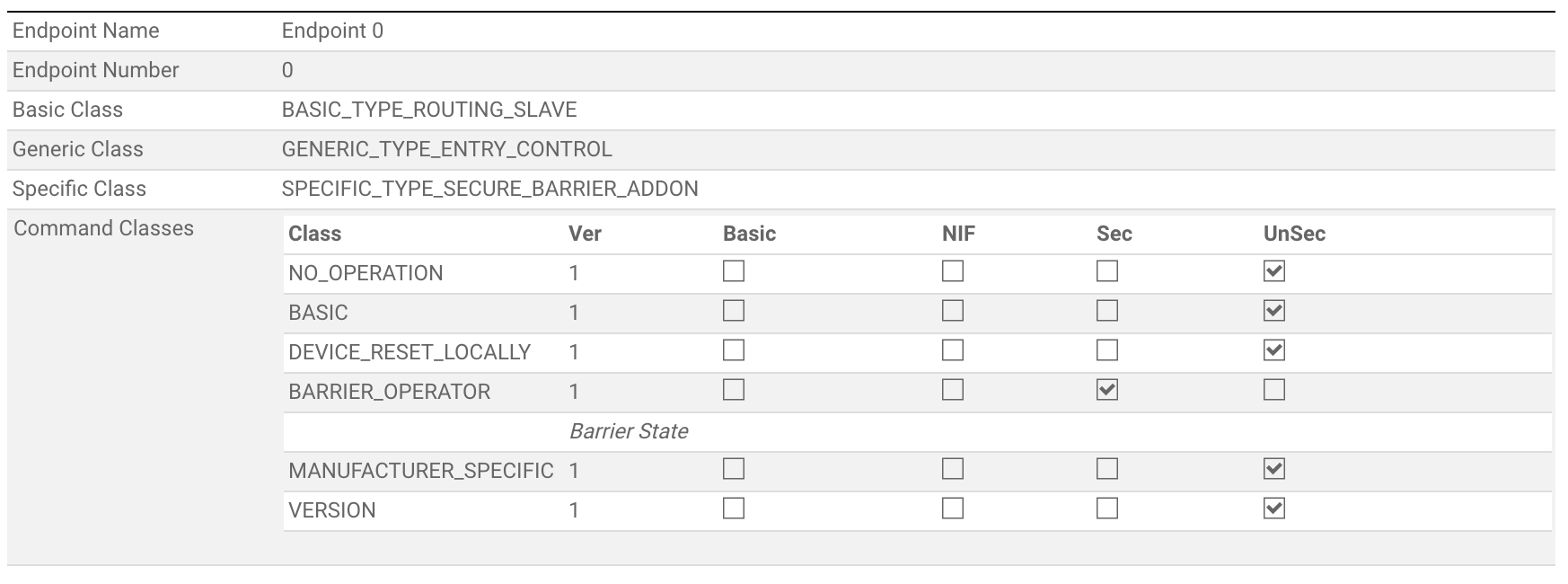This screenshot has height=584, width=1568.
Task: Click the Class column header
Action: (x=314, y=234)
